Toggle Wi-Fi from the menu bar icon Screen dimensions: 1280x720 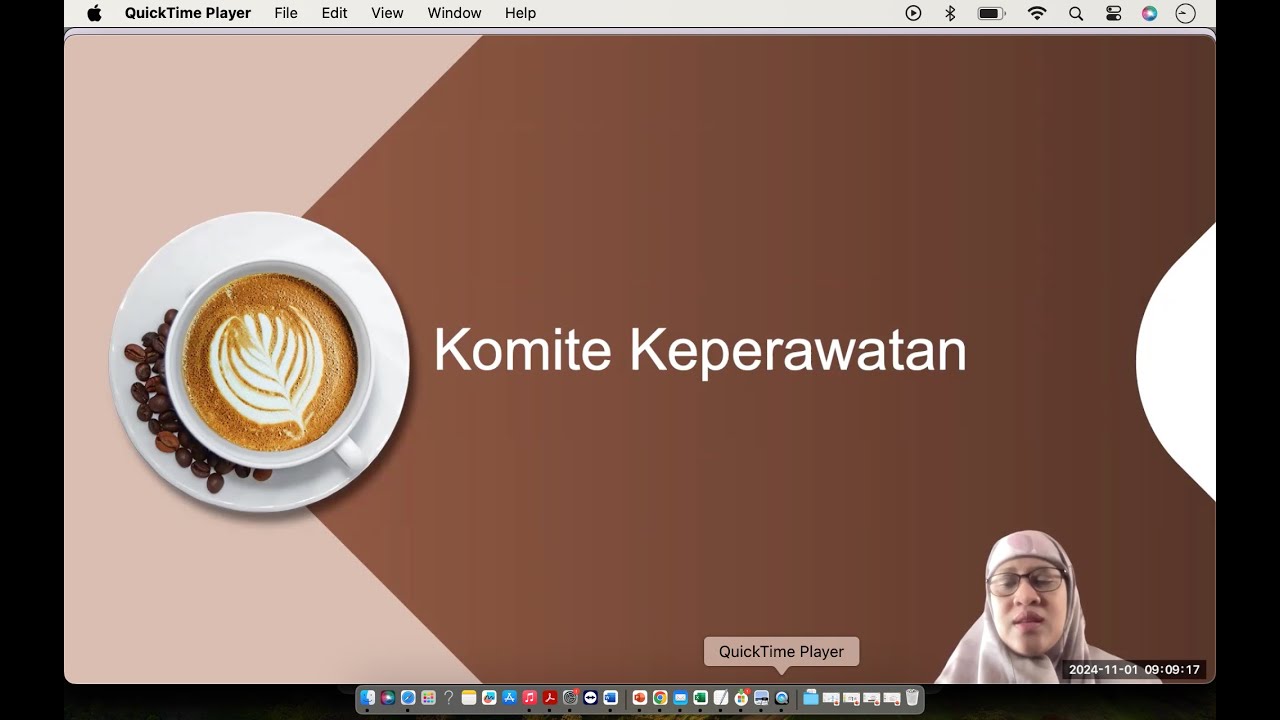coord(1037,13)
